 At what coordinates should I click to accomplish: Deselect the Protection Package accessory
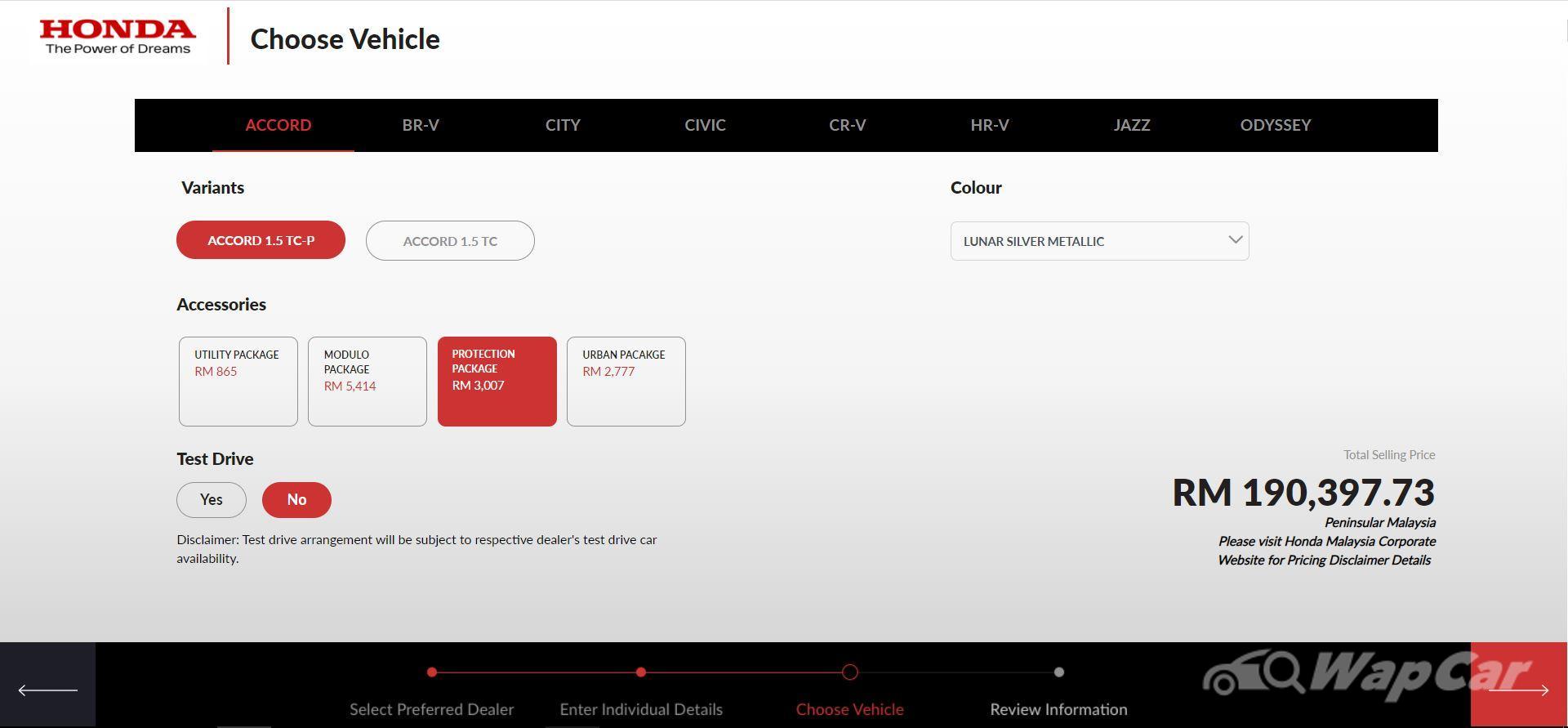pos(497,382)
